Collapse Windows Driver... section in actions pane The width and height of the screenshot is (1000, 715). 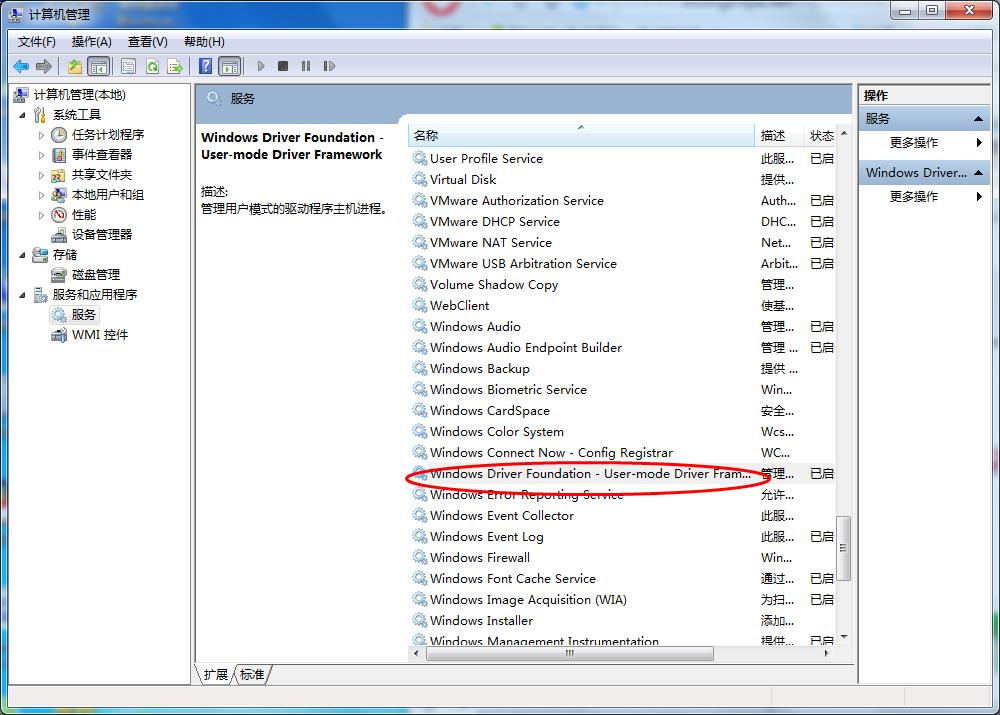pos(978,173)
